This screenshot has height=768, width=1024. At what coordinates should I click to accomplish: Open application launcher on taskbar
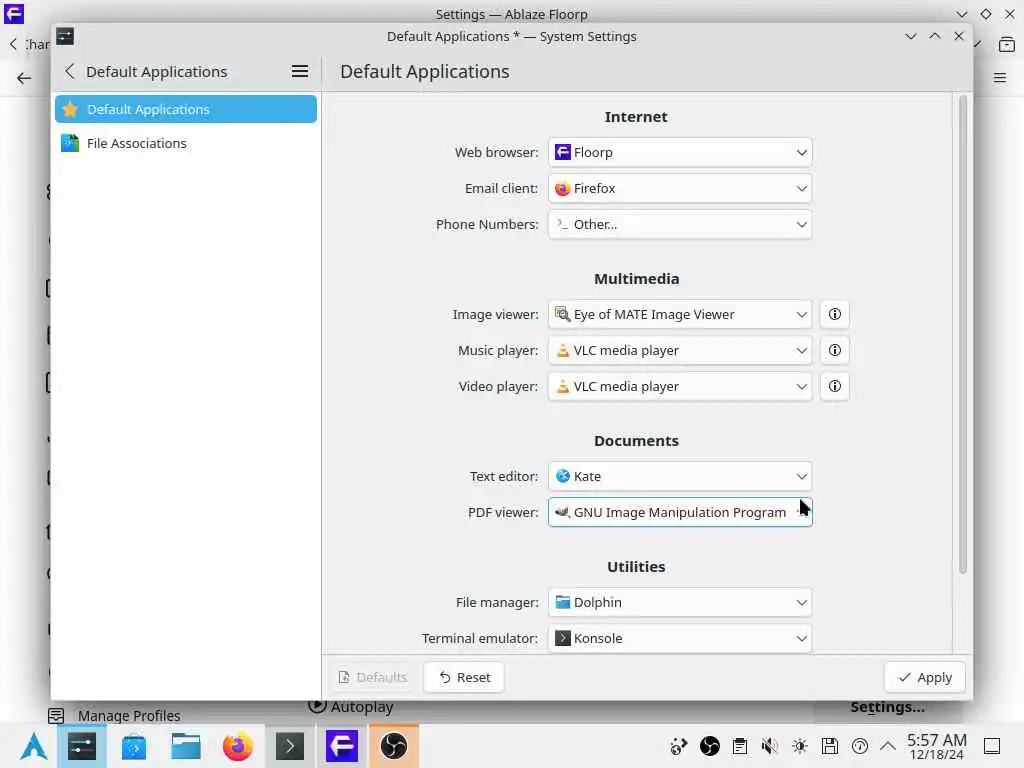(33, 746)
